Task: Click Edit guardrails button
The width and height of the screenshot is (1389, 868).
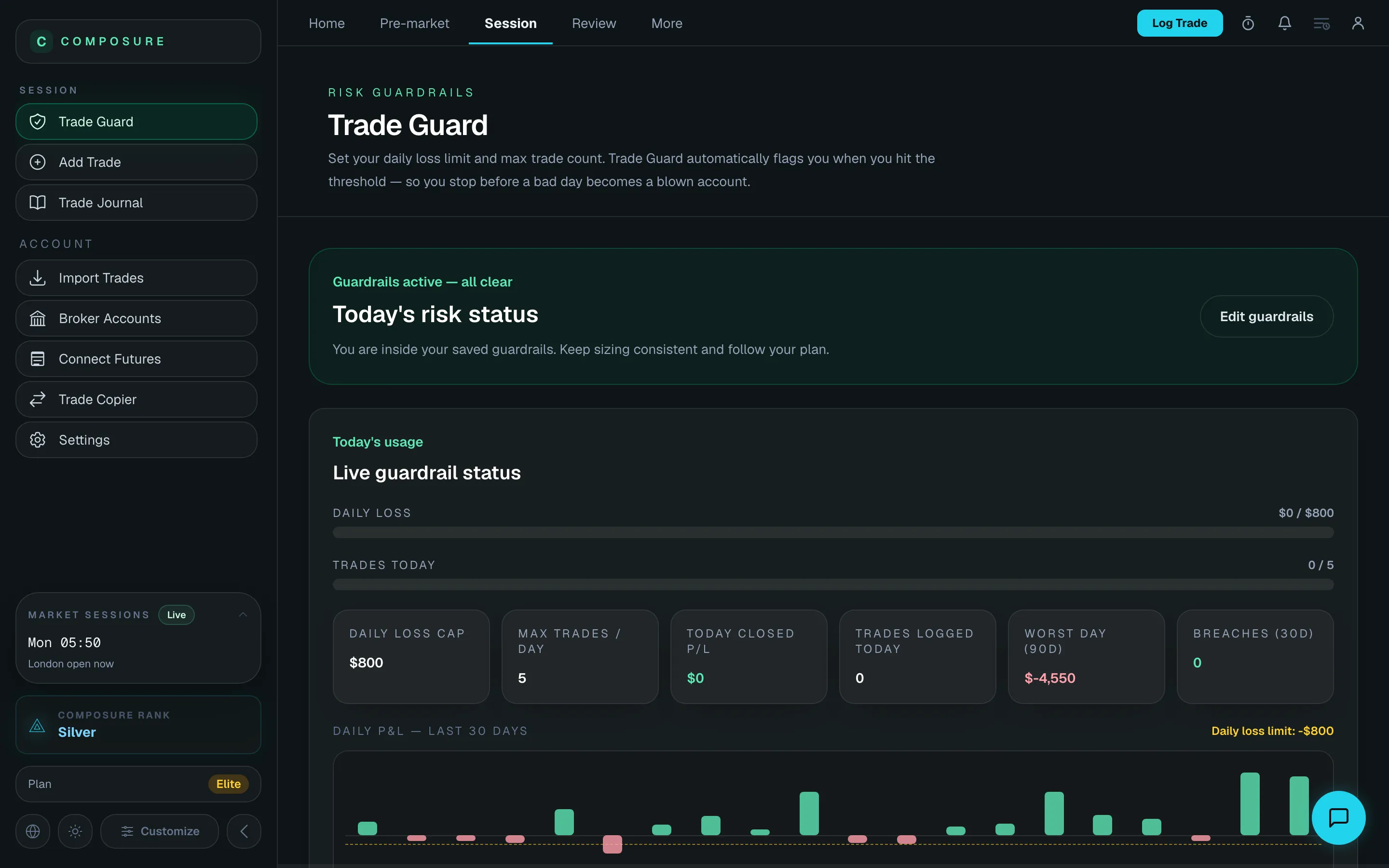Action: tap(1266, 316)
